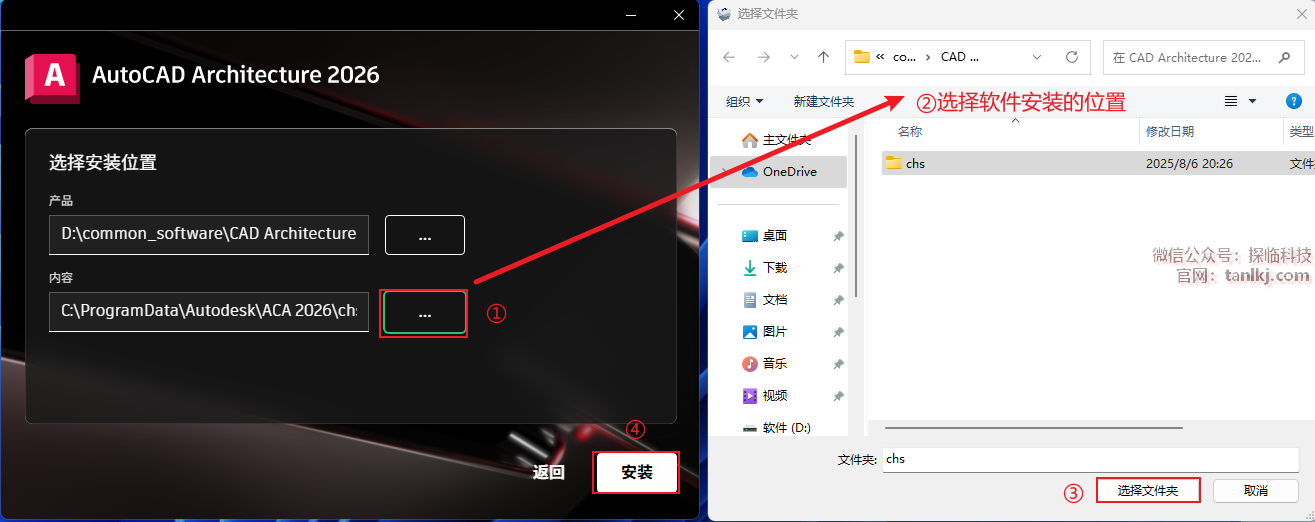Sort by 修改日期 column header
This screenshot has width=1315, height=522.
point(1170,131)
